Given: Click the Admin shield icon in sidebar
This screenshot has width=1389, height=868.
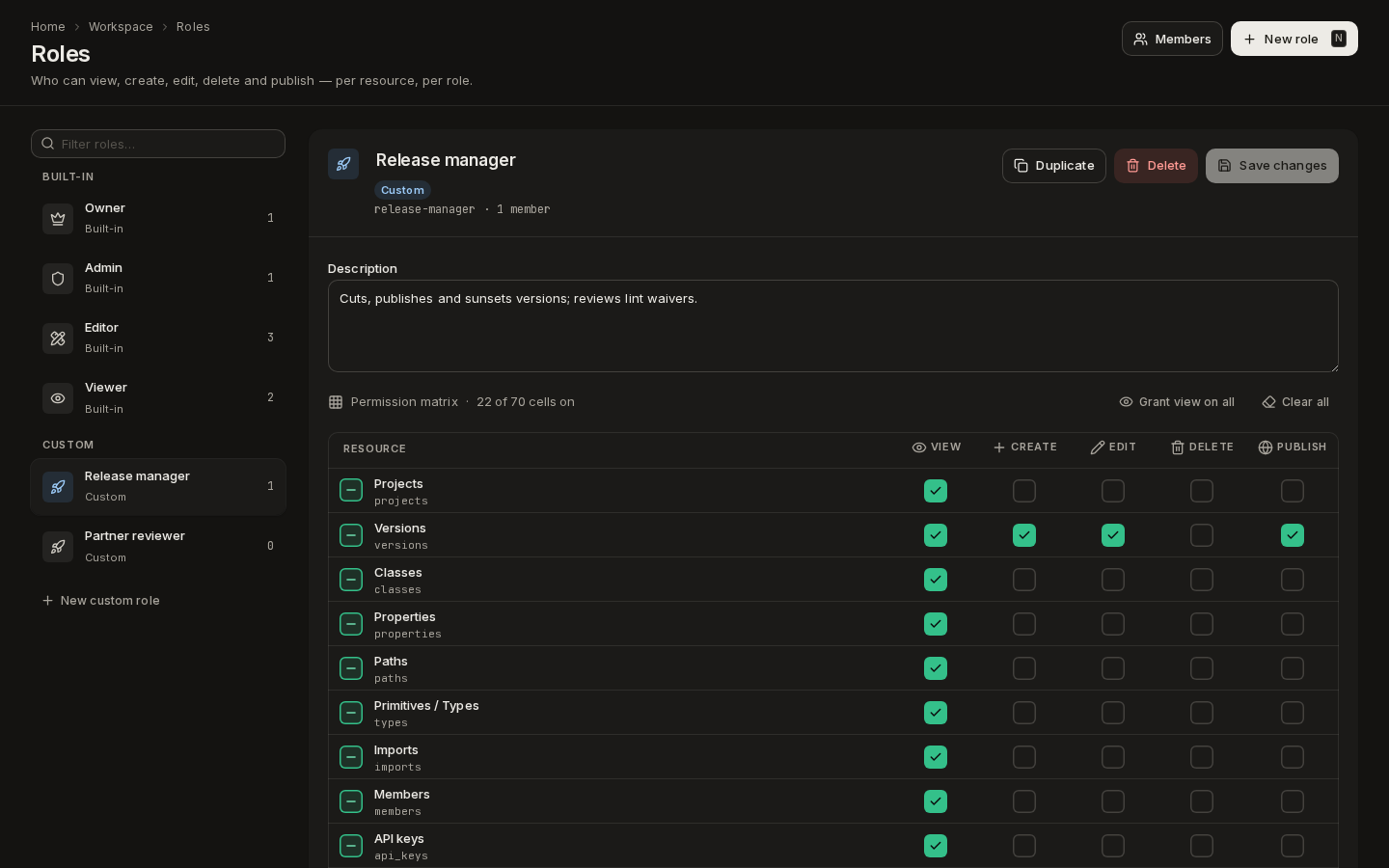Looking at the screenshot, I should point(58,279).
